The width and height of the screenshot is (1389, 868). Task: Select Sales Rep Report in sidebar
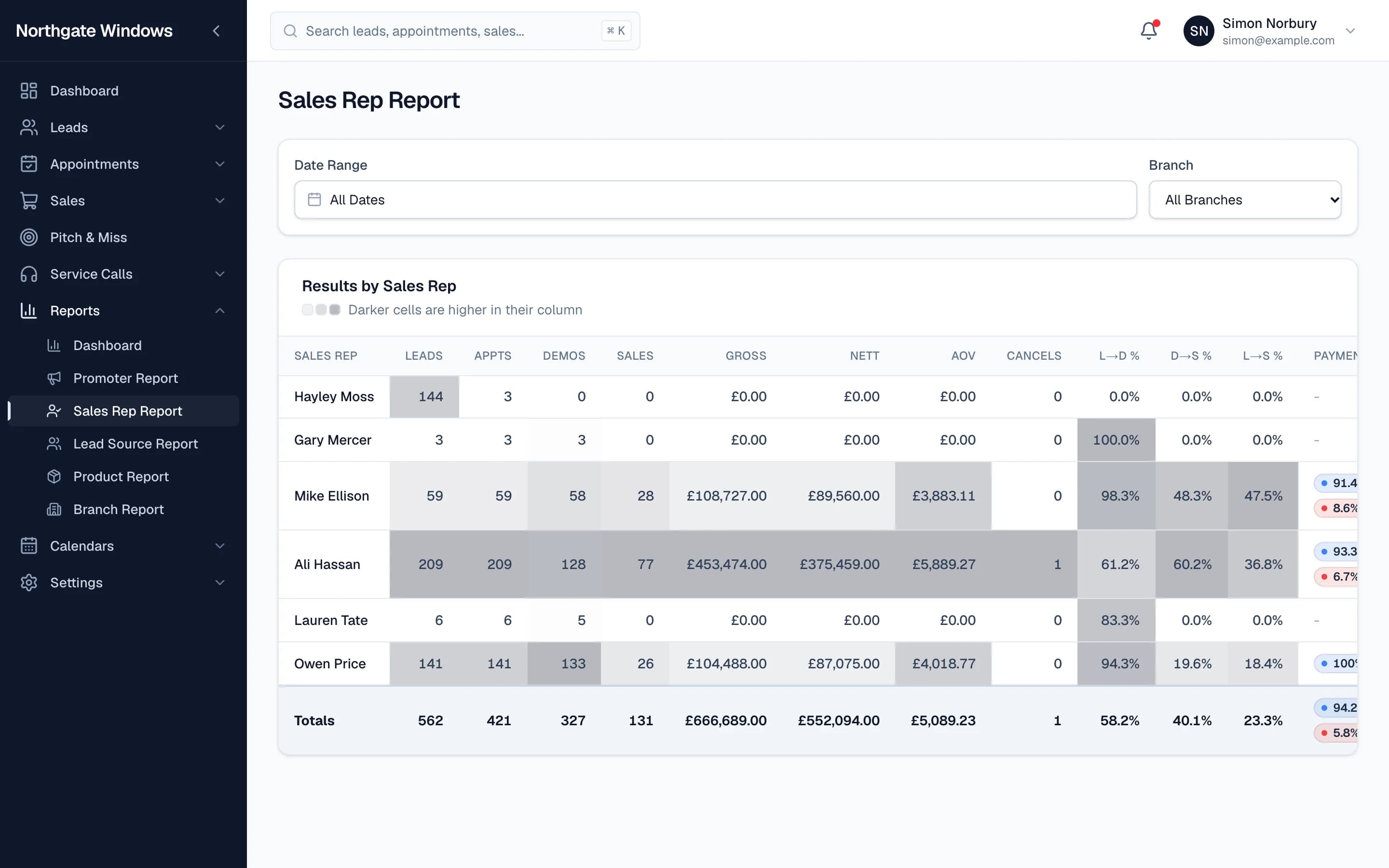pyautogui.click(x=123, y=411)
